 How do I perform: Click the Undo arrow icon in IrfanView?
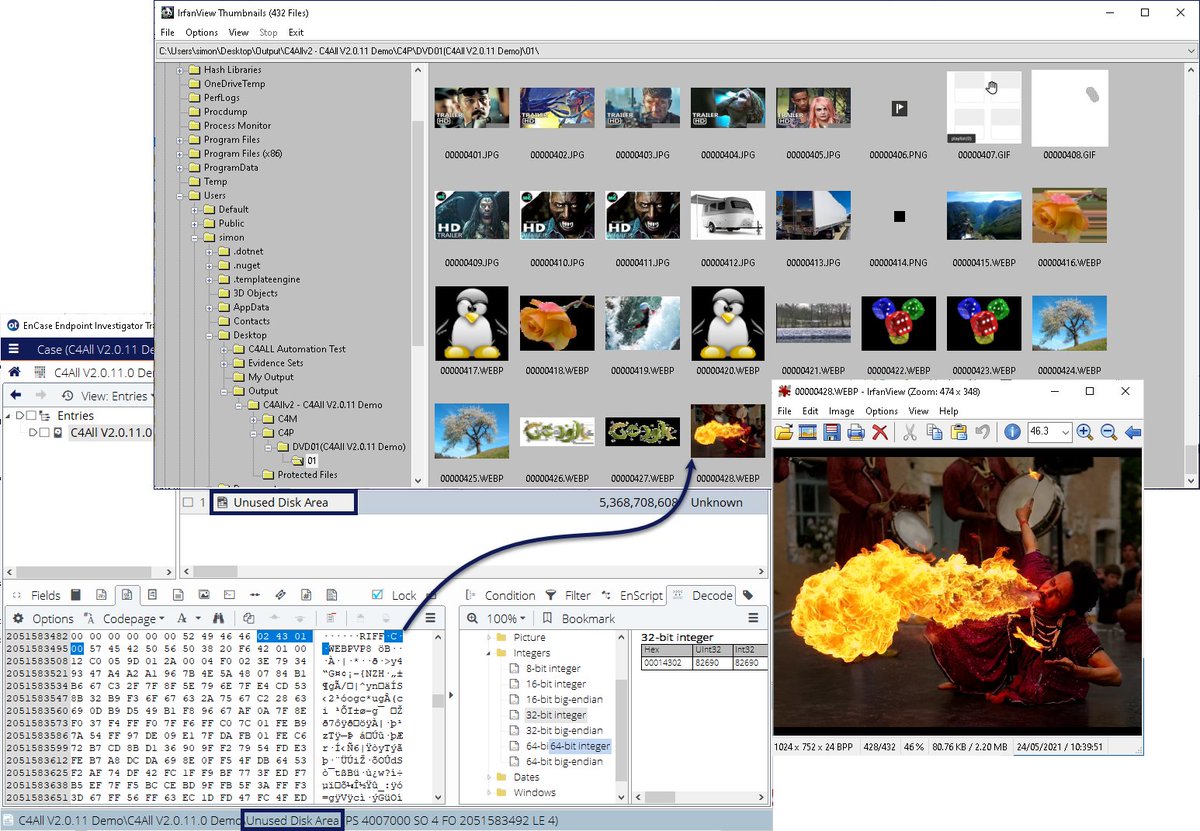(982, 432)
